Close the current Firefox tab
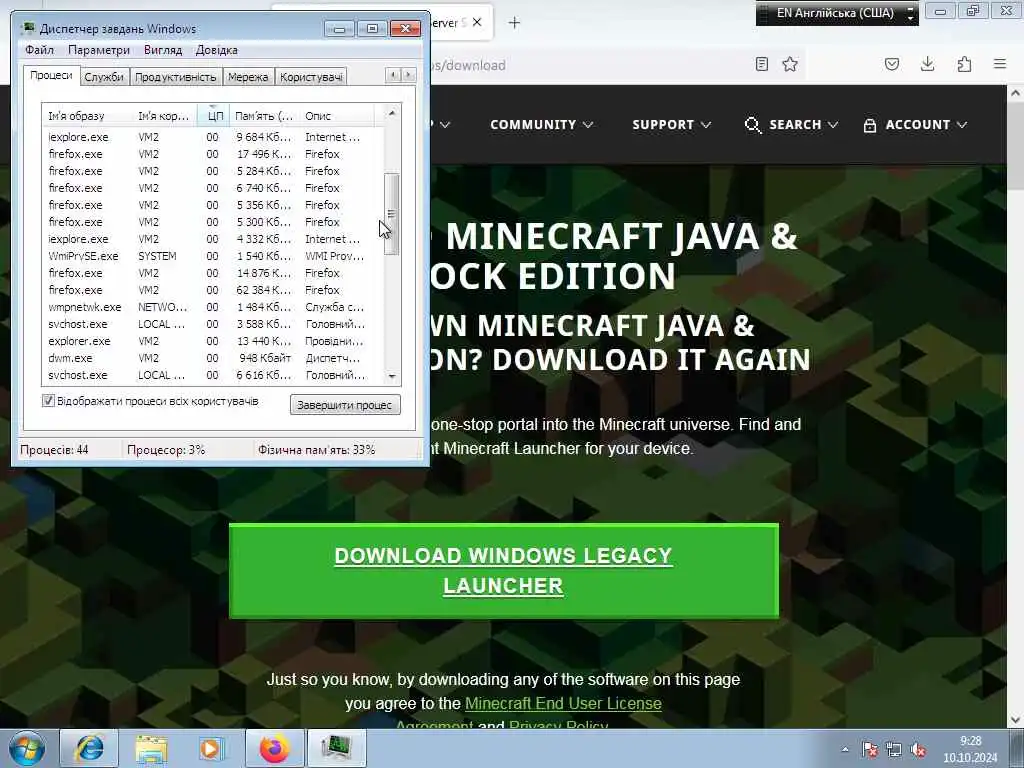Screen dimensions: 1024x768 click(477, 22)
